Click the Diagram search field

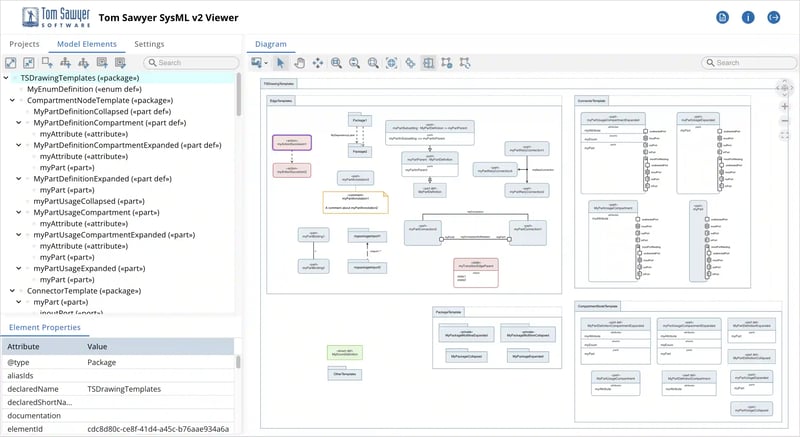pyautogui.click(x=748, y=63)
